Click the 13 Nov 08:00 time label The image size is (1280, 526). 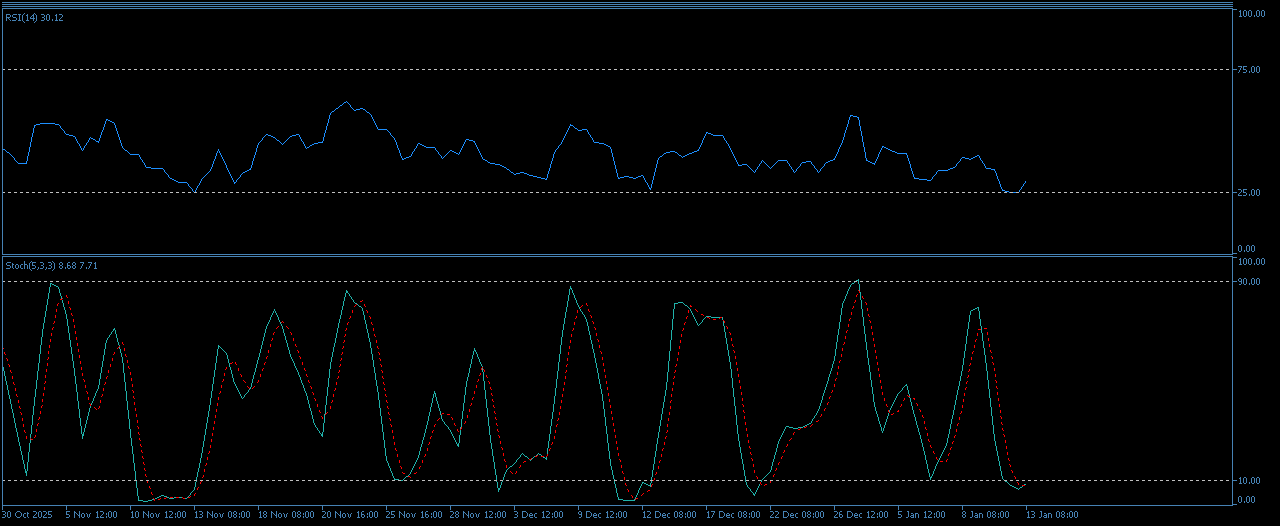pos(222,515)
